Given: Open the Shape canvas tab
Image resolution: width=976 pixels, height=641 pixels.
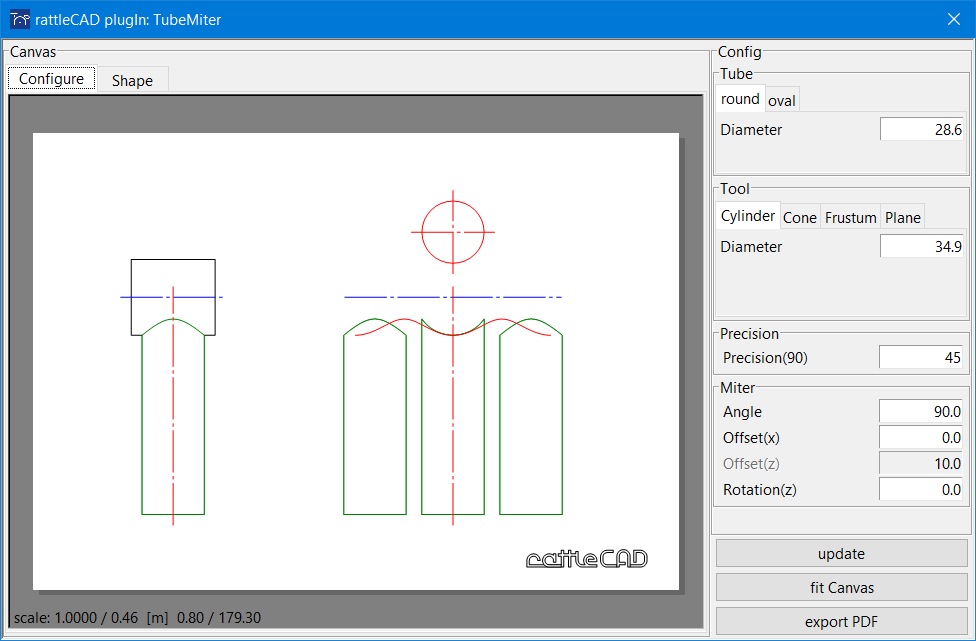Looking at the screenshot, I should click(133, 80).
